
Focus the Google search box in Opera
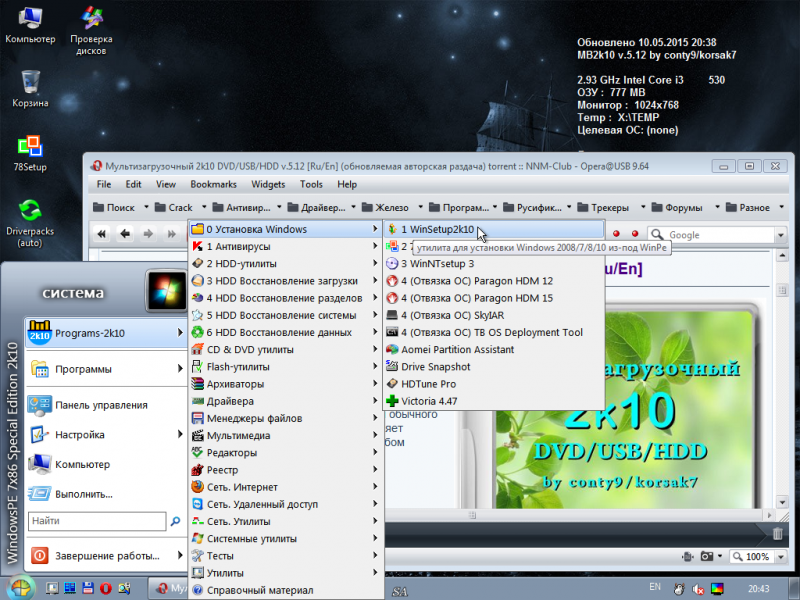[719, 235]
